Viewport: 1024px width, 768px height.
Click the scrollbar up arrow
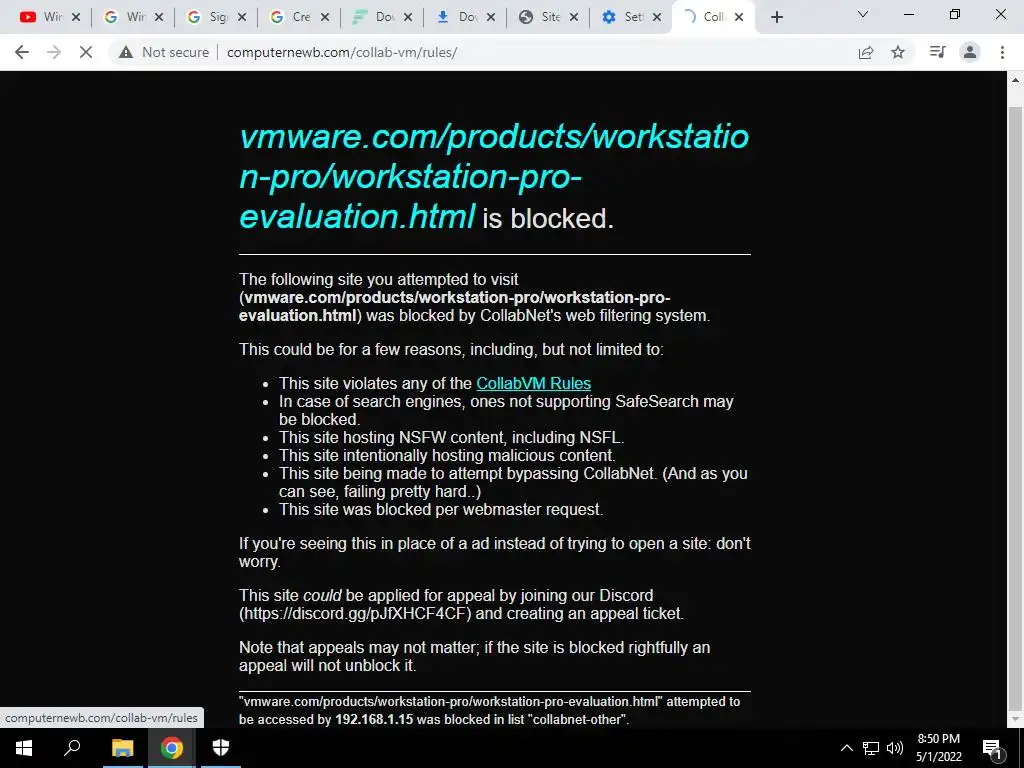pos(1015,80)
